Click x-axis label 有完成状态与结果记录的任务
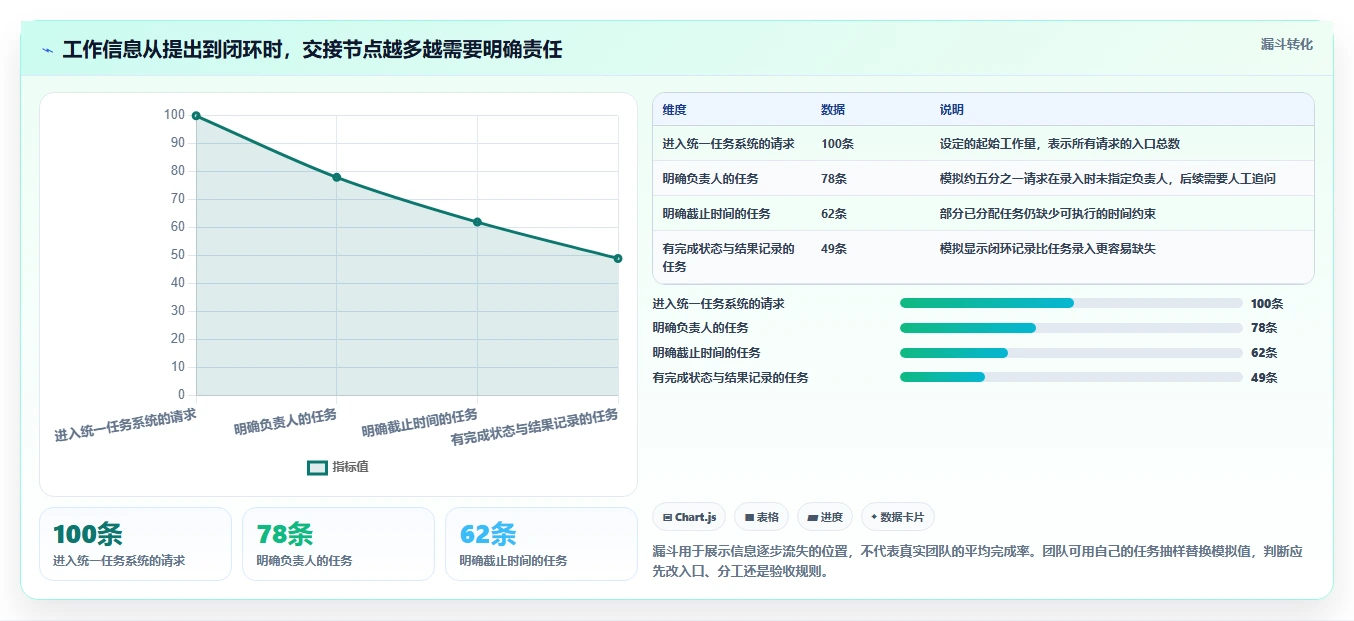 click(535, 427)
